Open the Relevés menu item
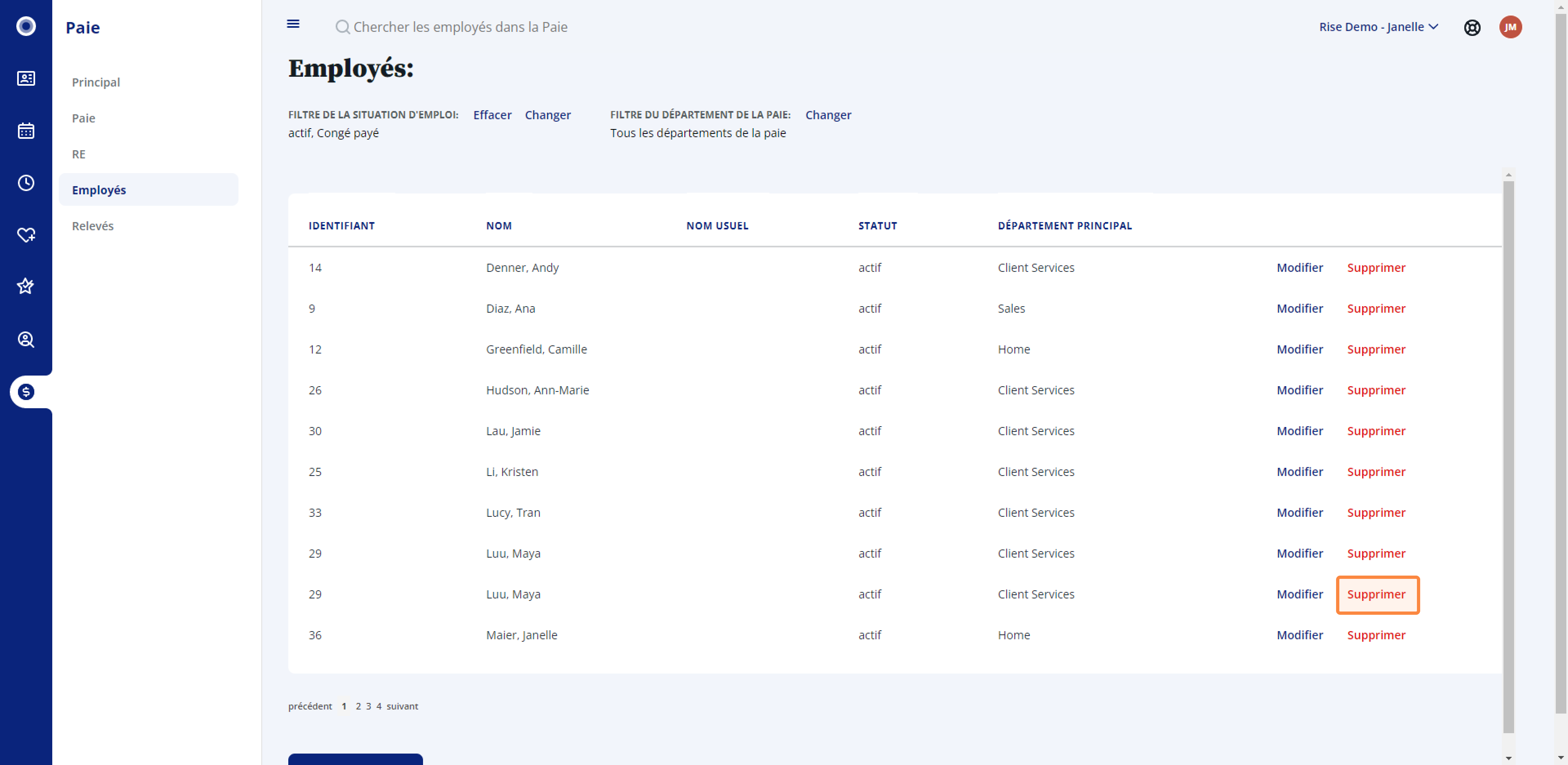The height and width of the screenshot is (765, 1568). coord(93,226)
